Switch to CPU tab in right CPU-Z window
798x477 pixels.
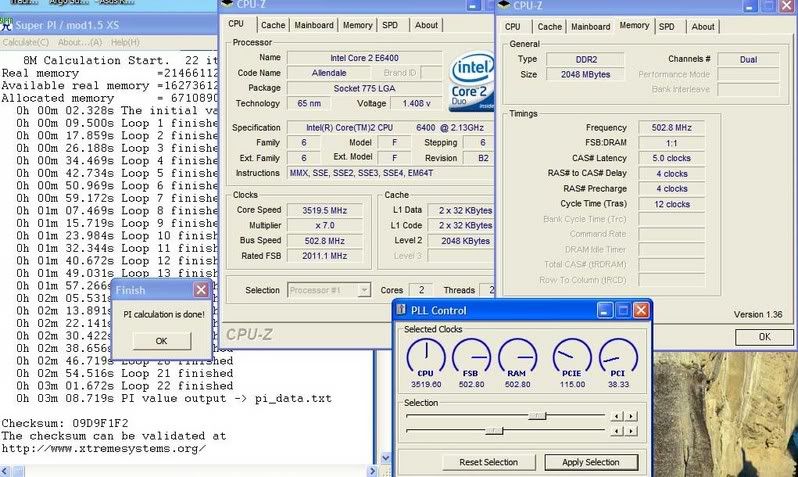512,26
